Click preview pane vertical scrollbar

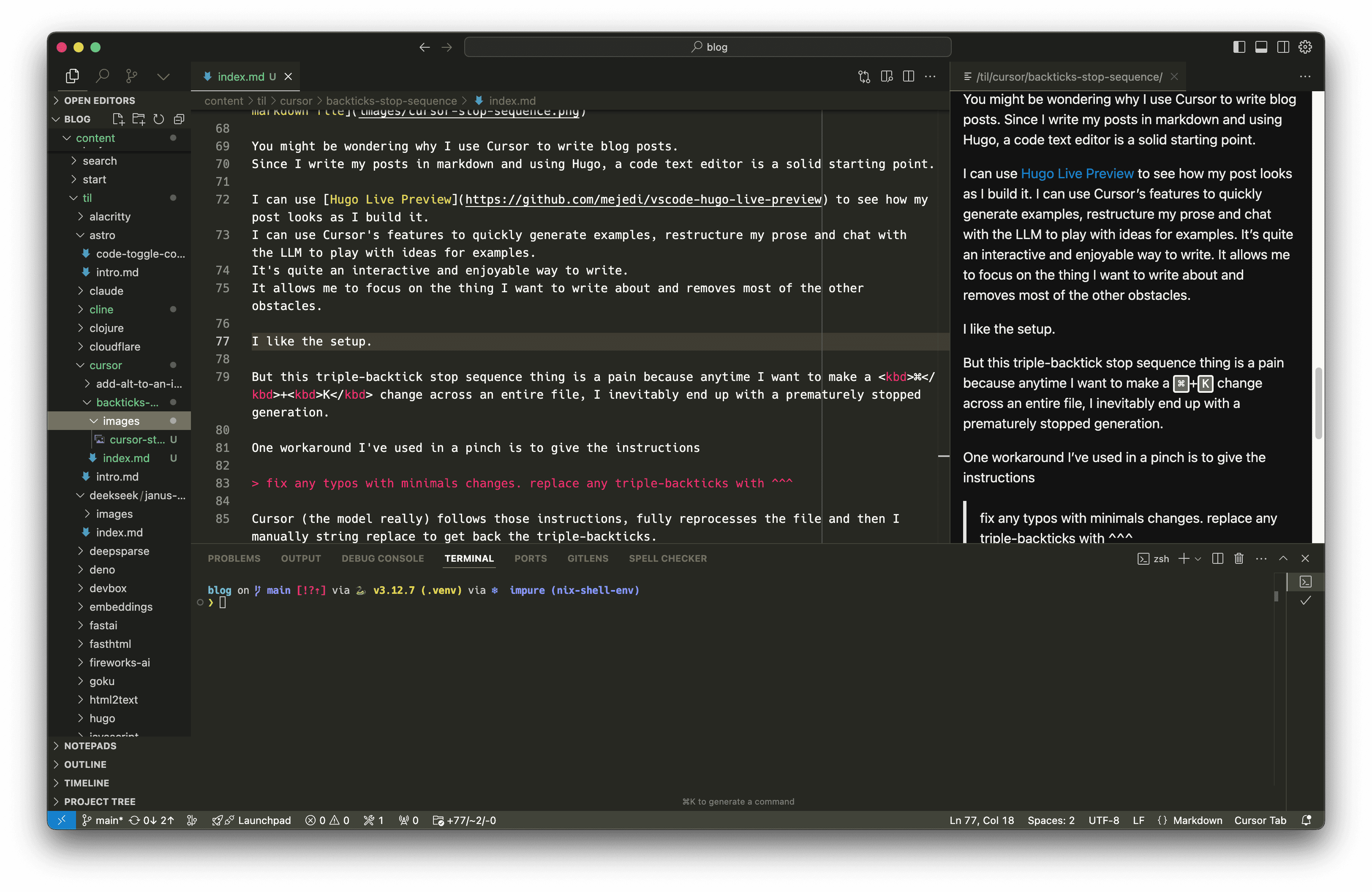pyautogui.click(x=1318, y=403)
